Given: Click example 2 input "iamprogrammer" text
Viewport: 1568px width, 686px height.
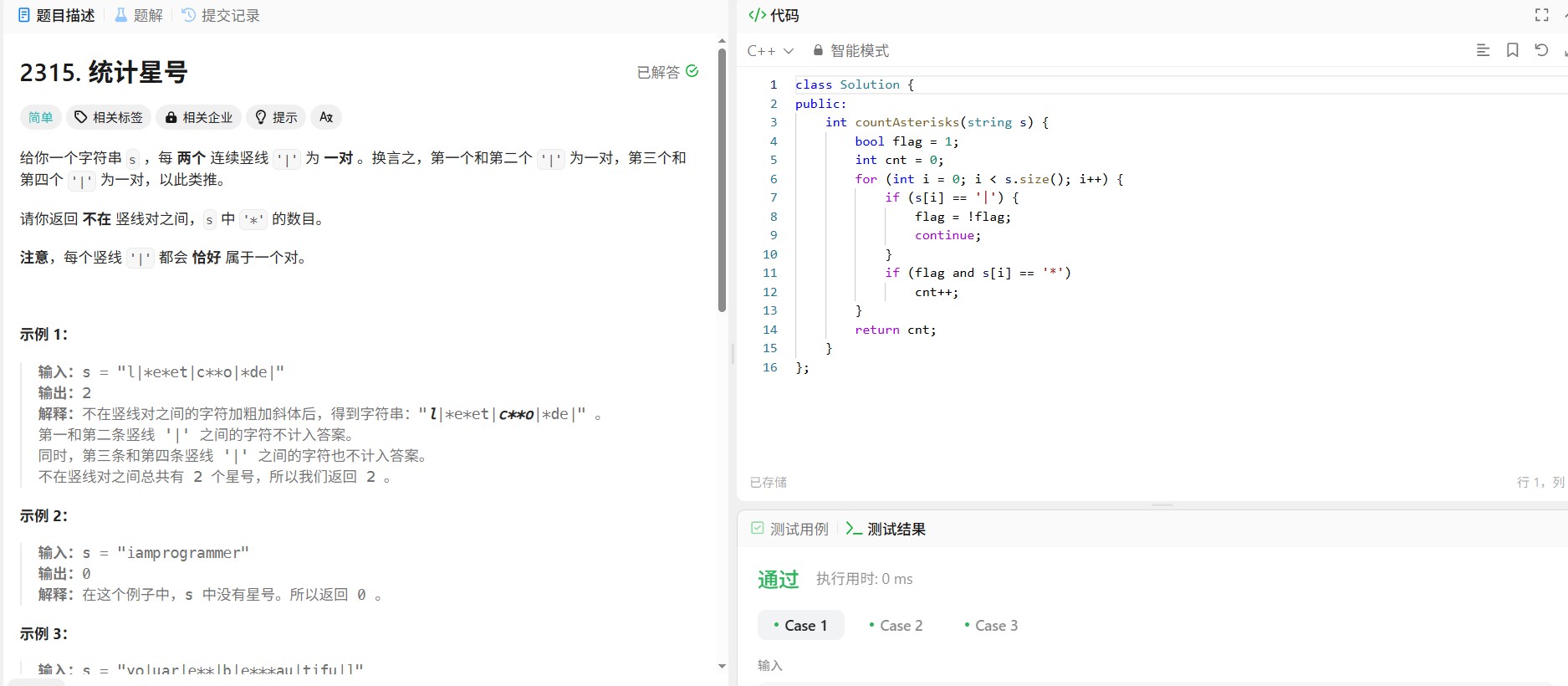Looking at the screenshot, I should pos(183,553).
